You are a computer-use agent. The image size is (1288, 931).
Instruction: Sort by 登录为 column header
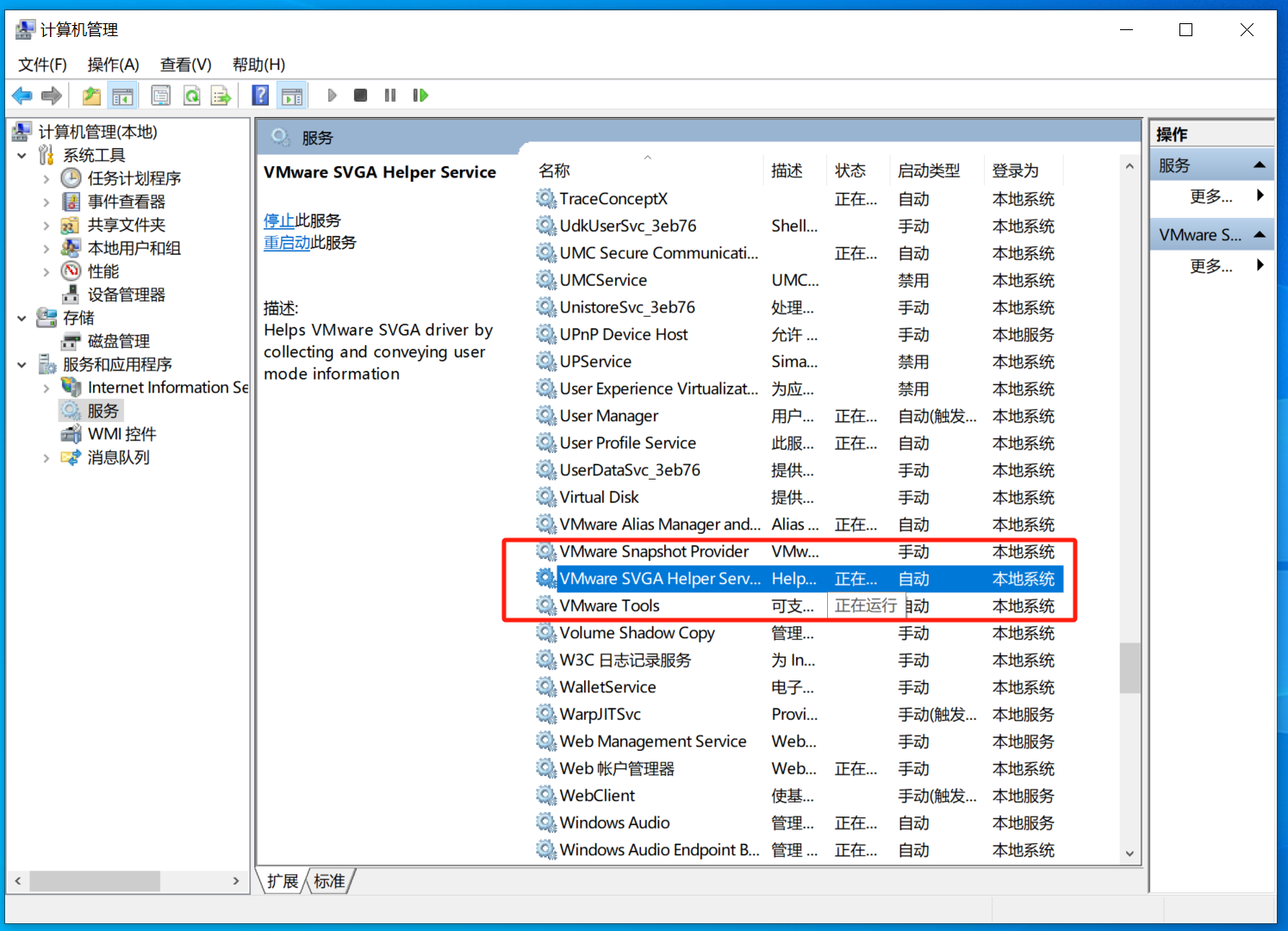1024,171
